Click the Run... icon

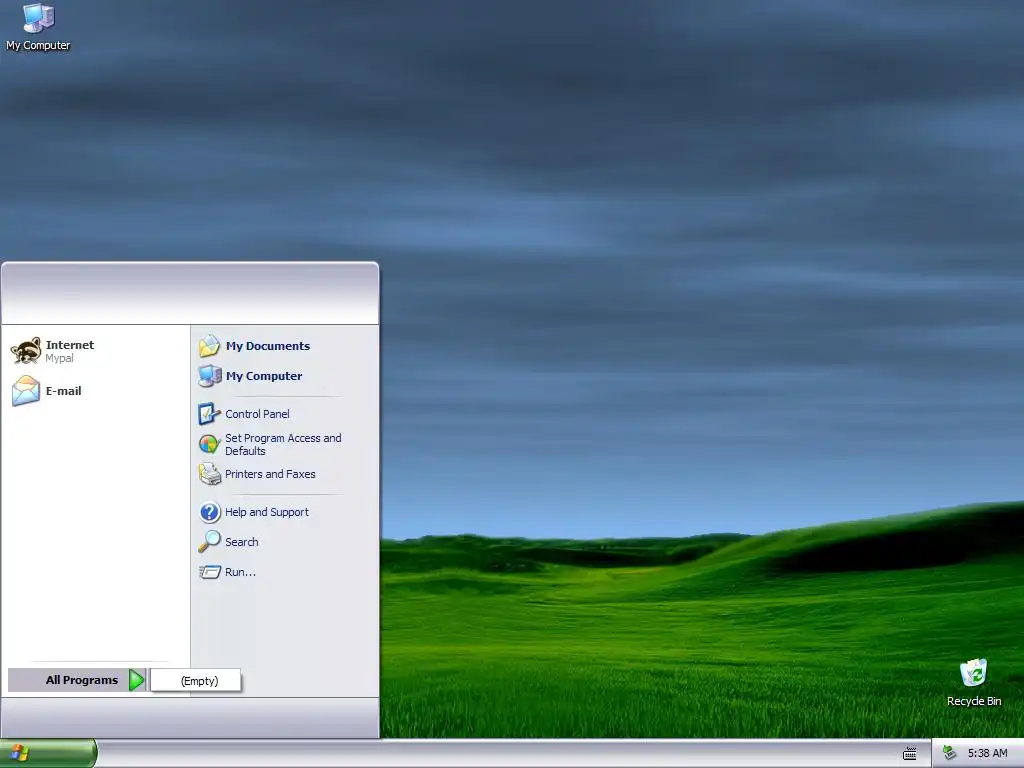pyautogui.click(x=210, y=572)
